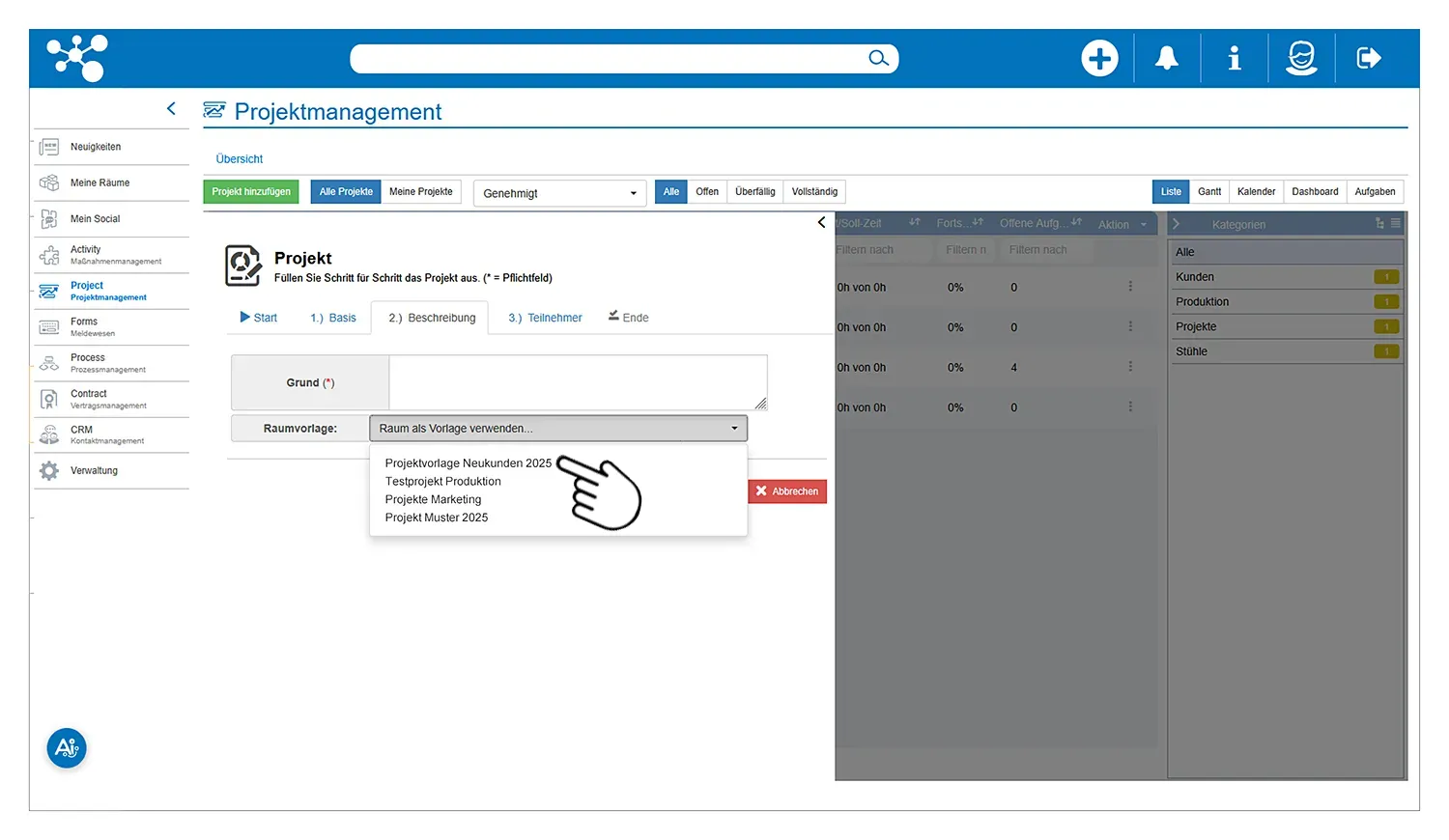
Task: Click the logout icon
Action: click(x=1368, y=59)
